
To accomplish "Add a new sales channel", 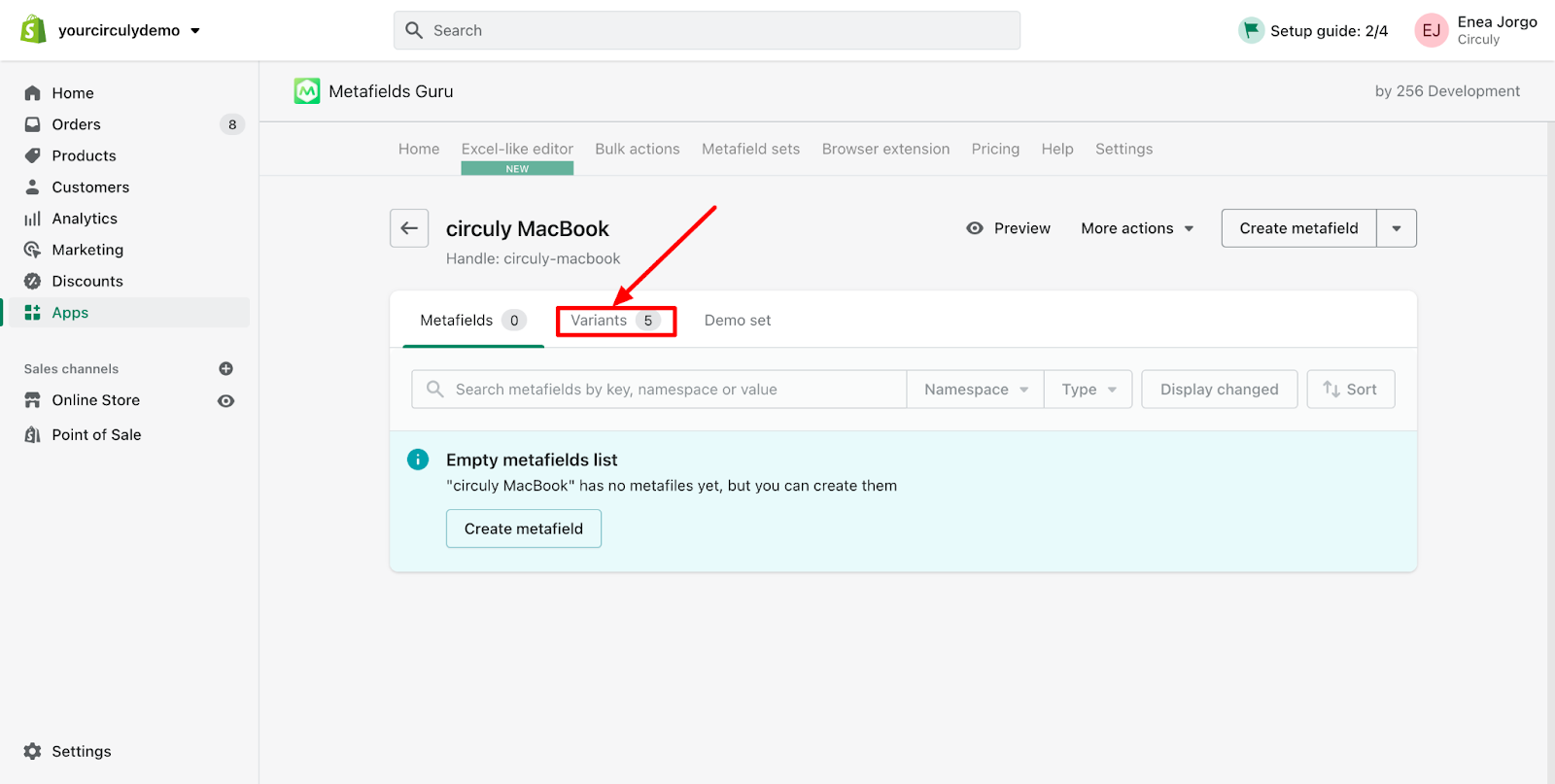I will (225, 369).
